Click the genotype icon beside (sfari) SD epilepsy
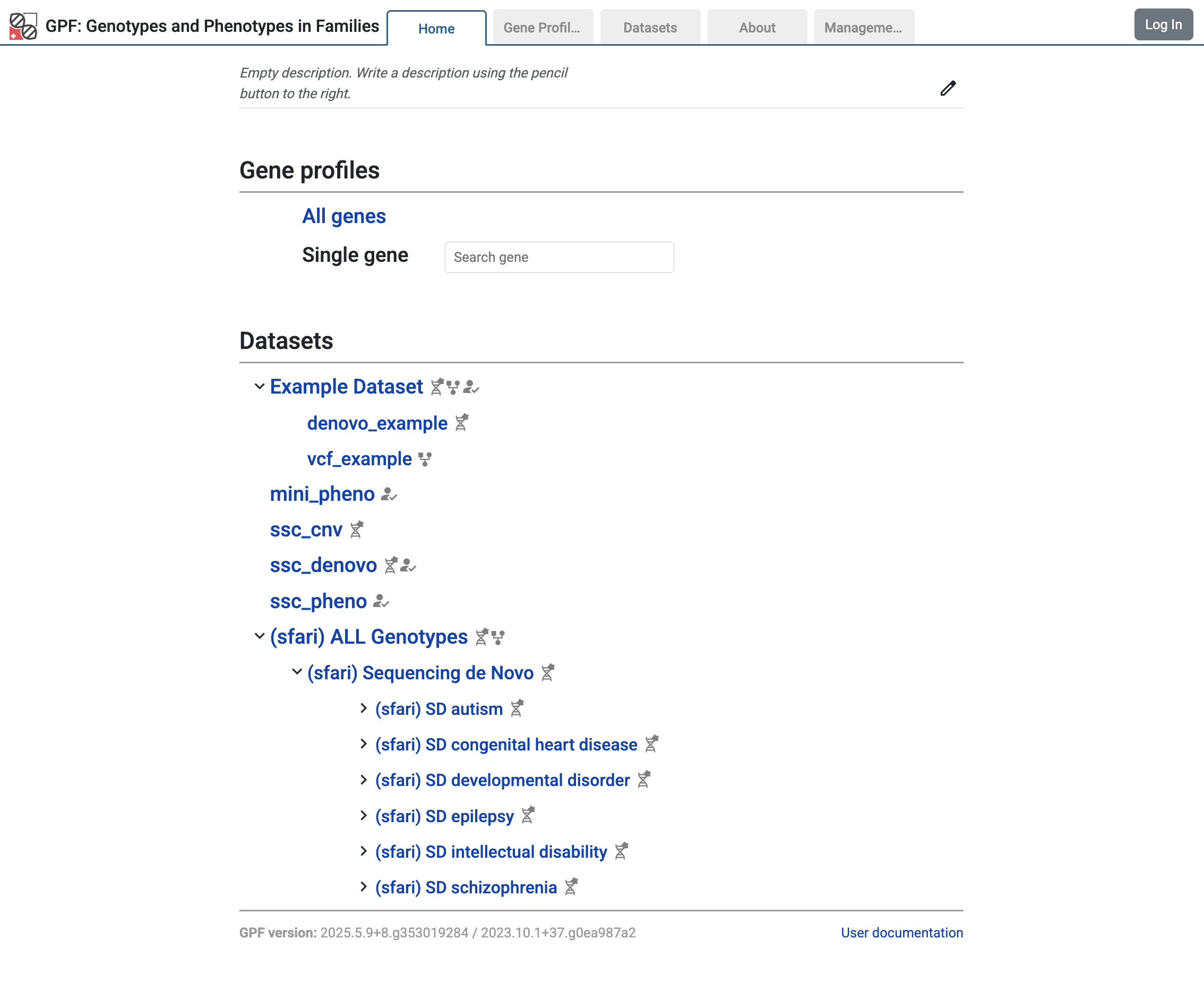1204x1007 pixels. click(527, 815)
